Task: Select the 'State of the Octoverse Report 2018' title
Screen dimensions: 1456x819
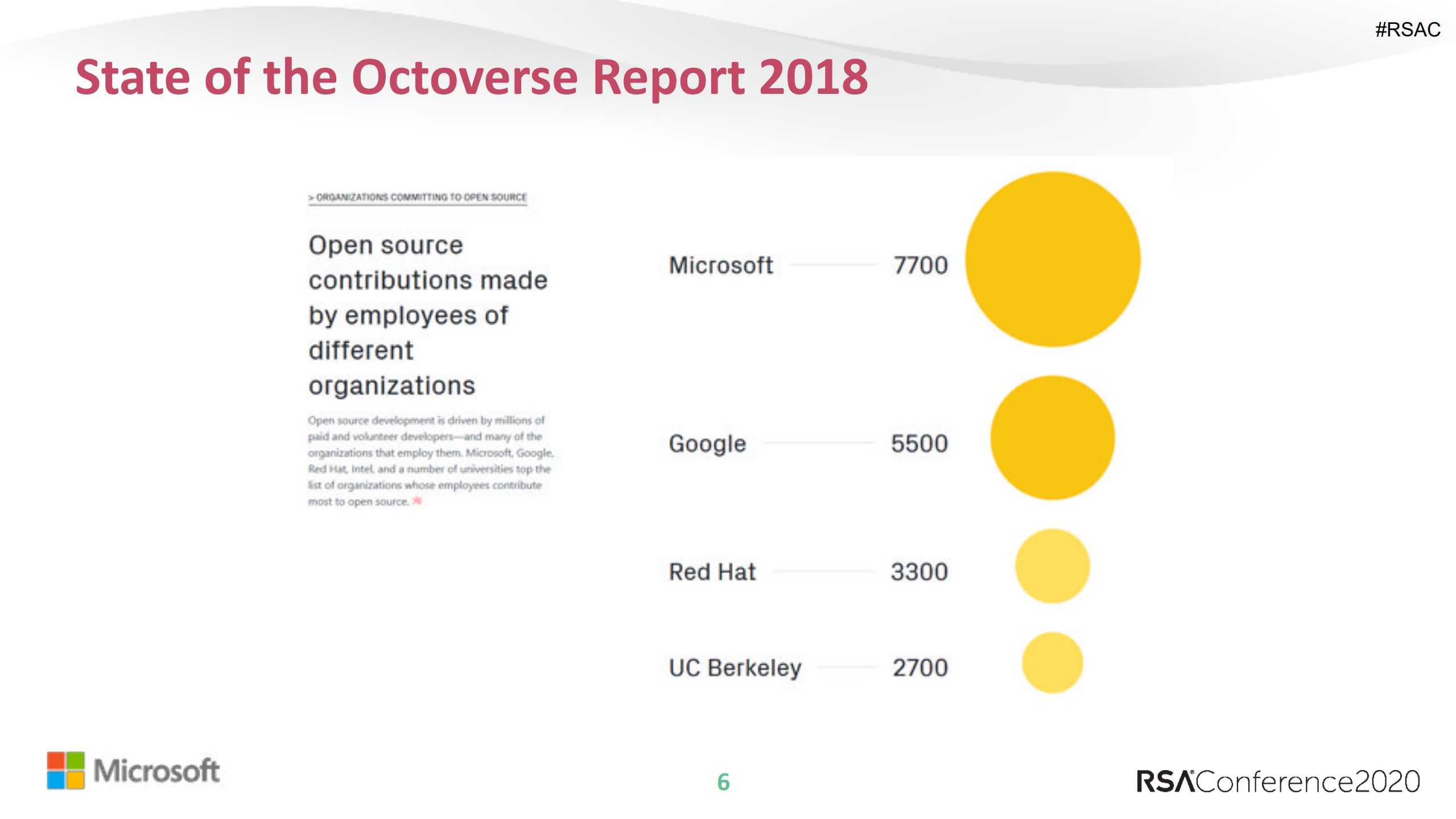Action: [471, 77]
